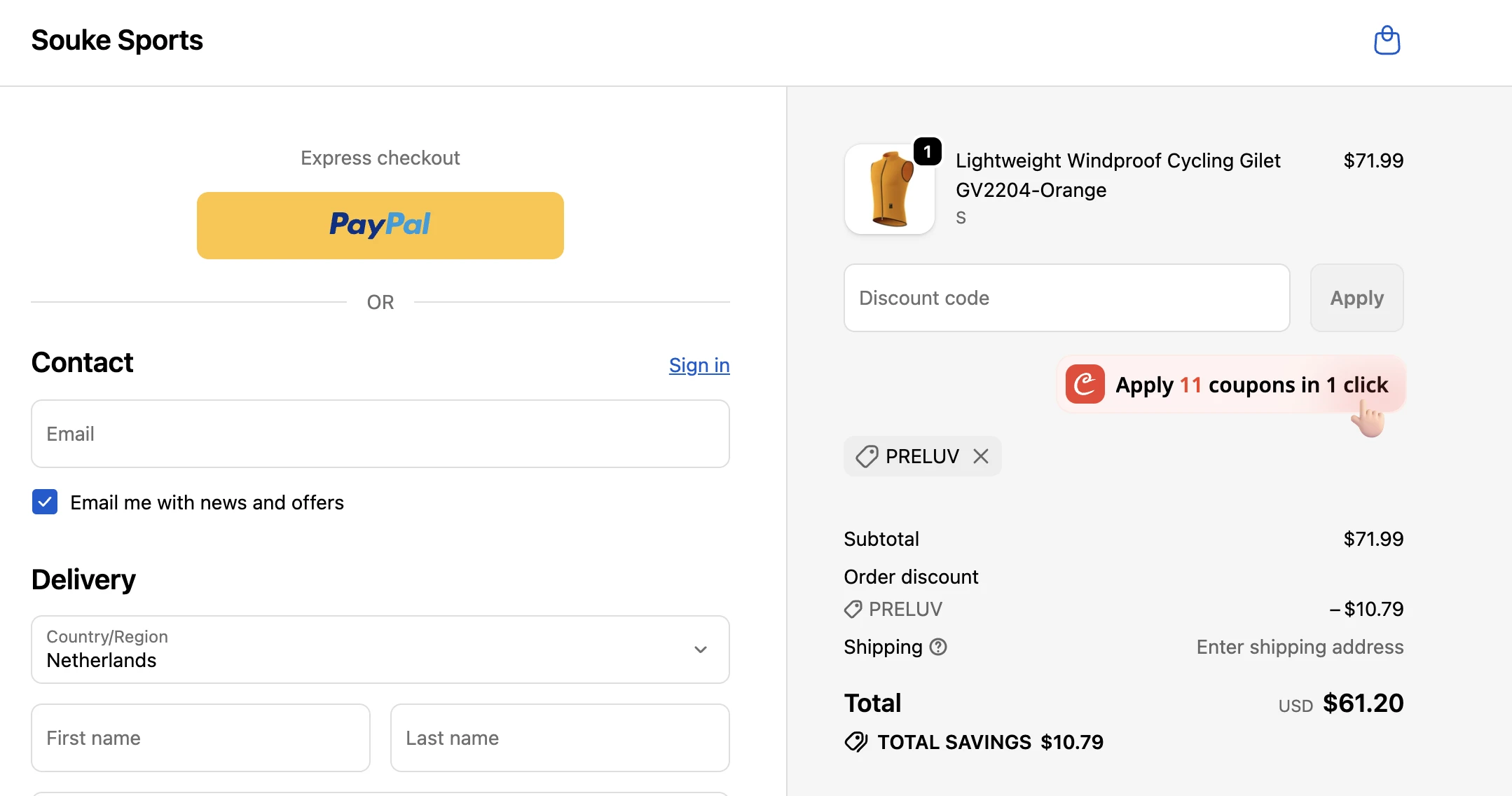Uncheck Email me with news and offers
1512x796 pixels.
coord(45,502)
